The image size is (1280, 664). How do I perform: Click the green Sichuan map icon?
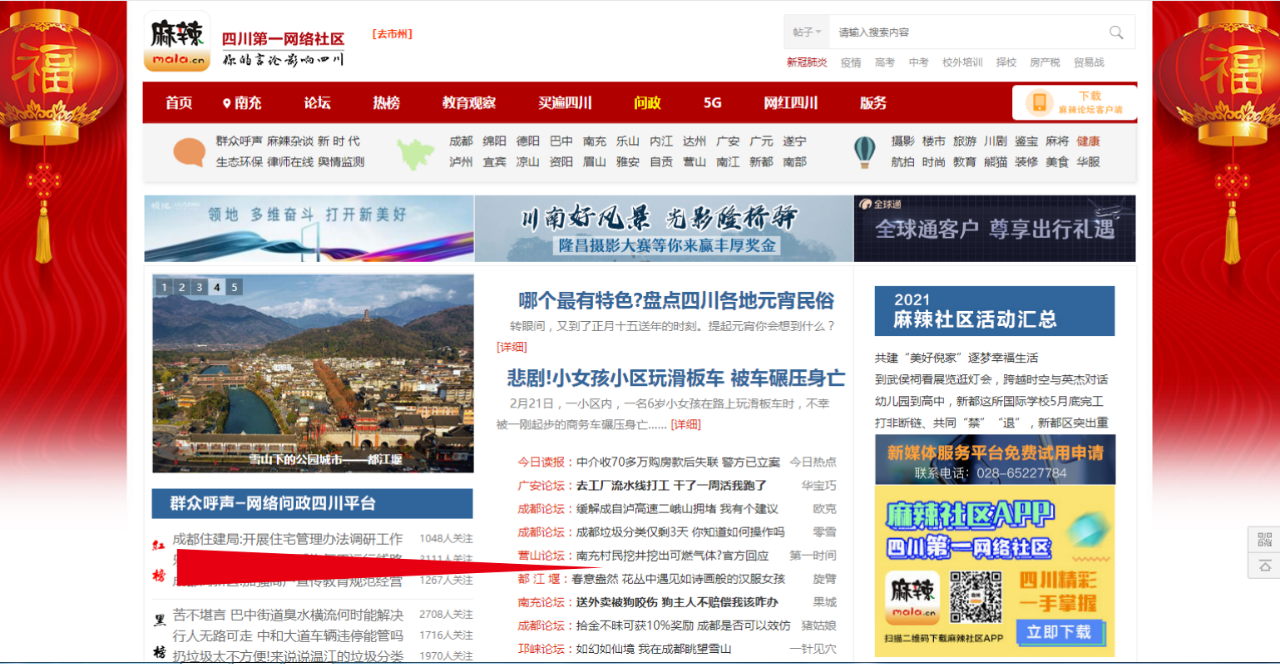click(x=416, y=153)
